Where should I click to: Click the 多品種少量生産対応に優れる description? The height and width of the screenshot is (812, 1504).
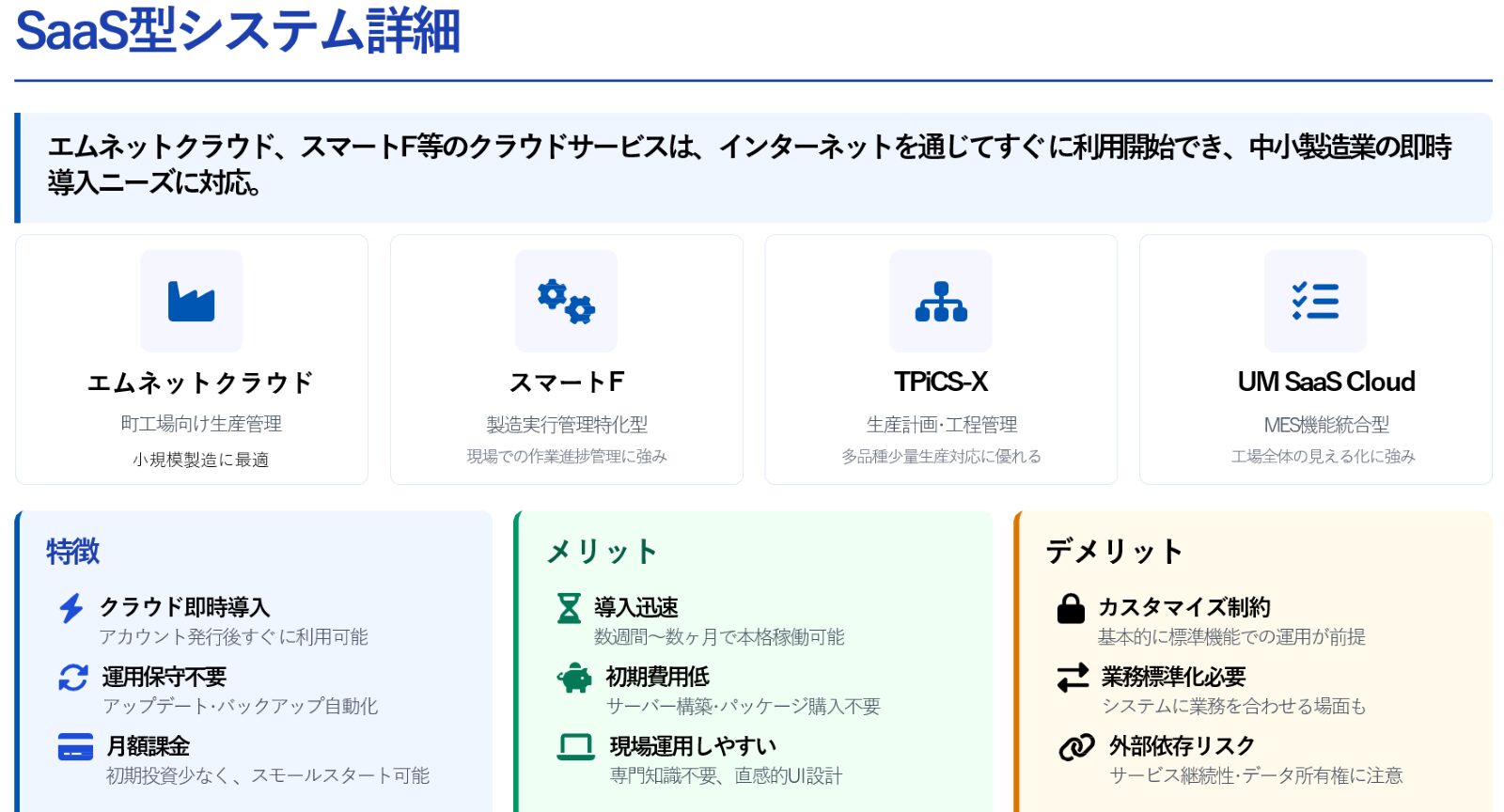click(941, 456)
